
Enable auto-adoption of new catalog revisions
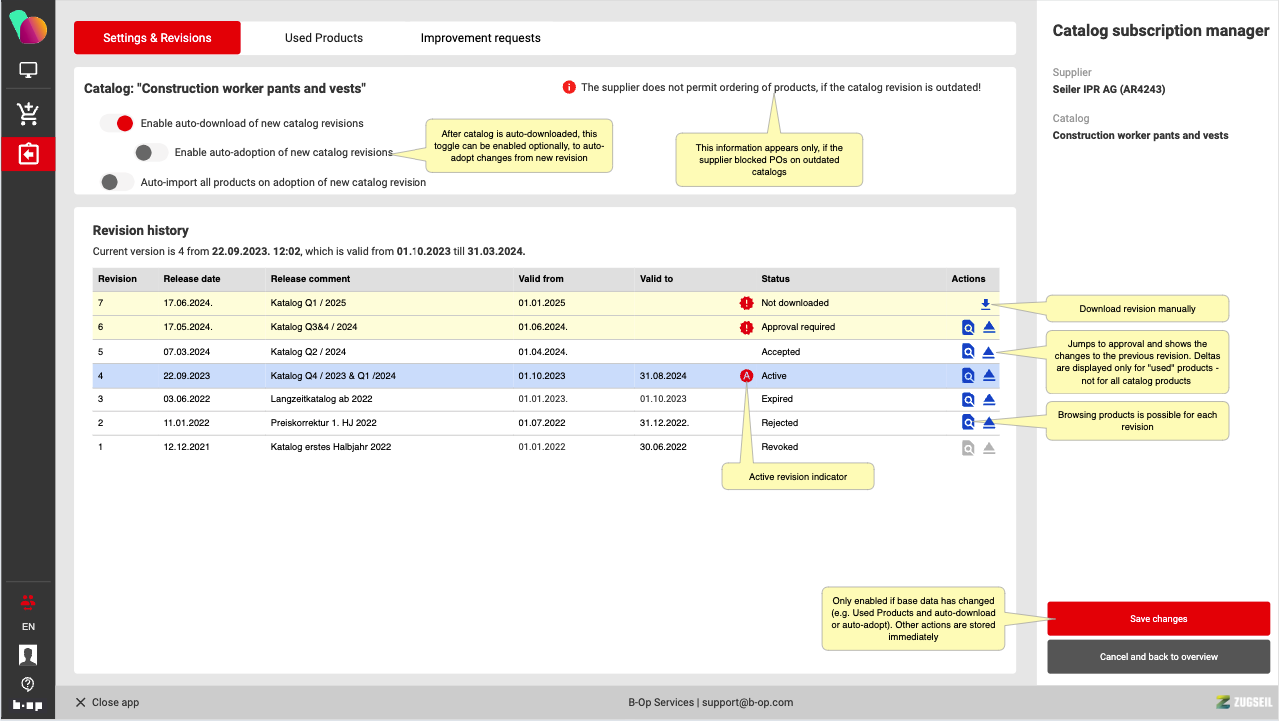point(151,153)
